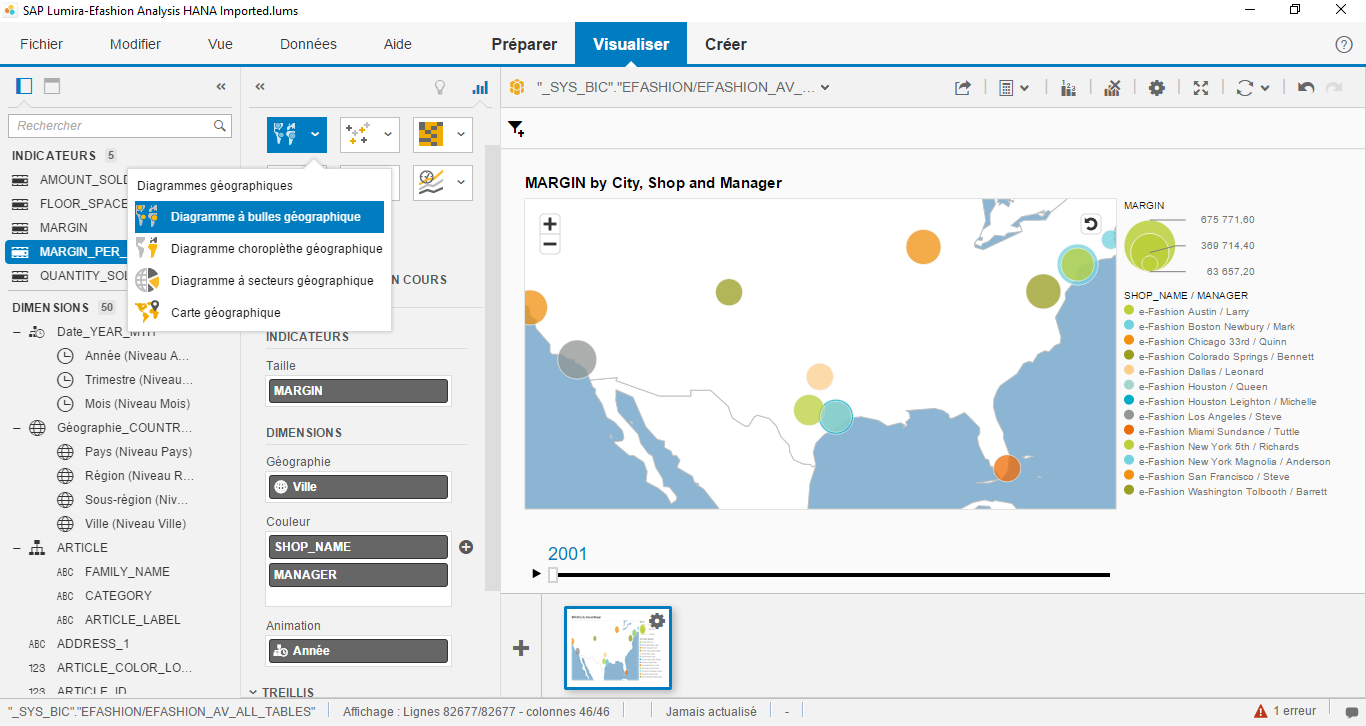This screenshot has width=1366, height=726.
Task: Select Ville (Niveau Ville) dimension
Action: 135,524
